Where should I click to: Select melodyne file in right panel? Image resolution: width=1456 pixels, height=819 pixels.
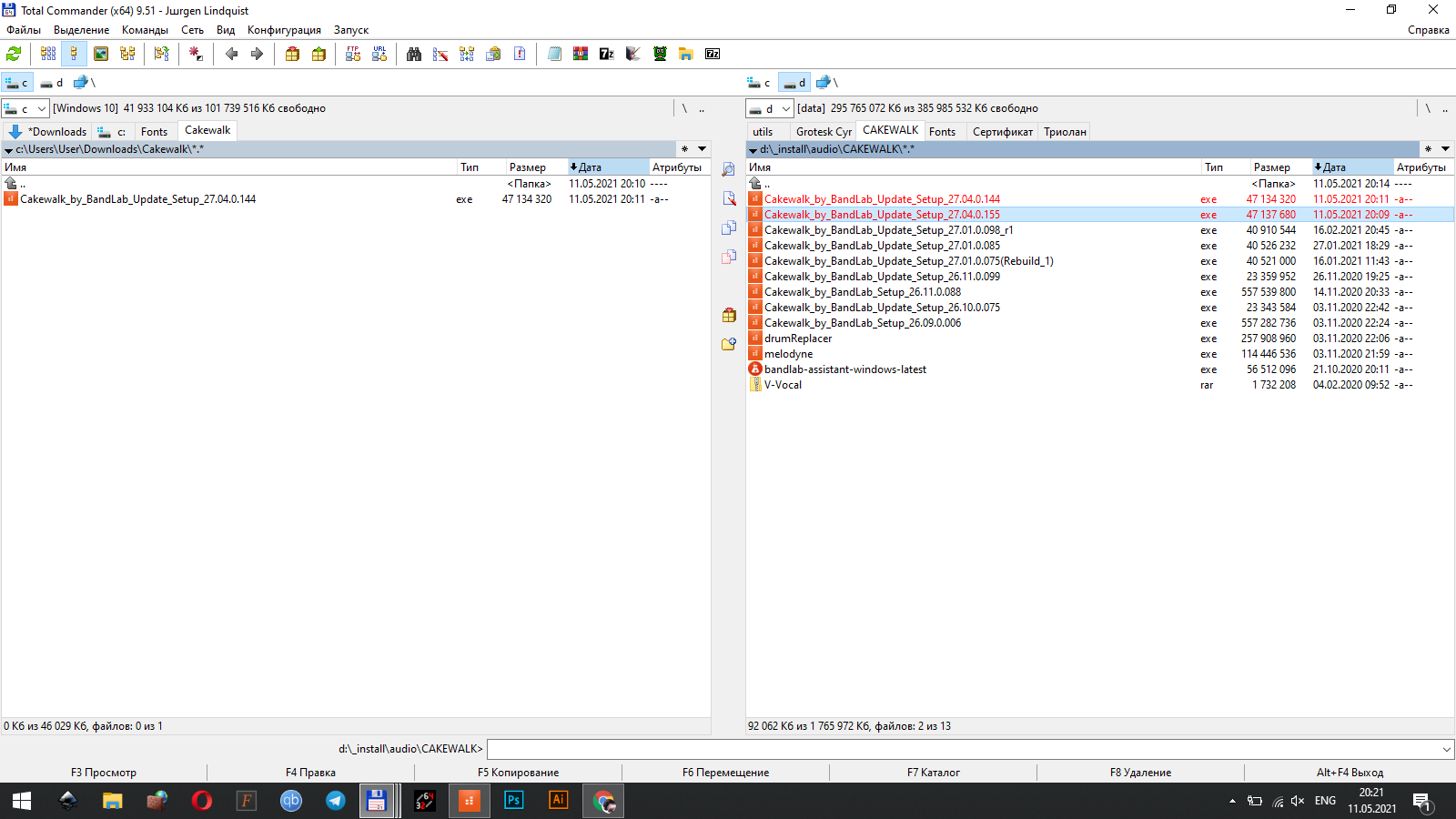click(1099, 354)
